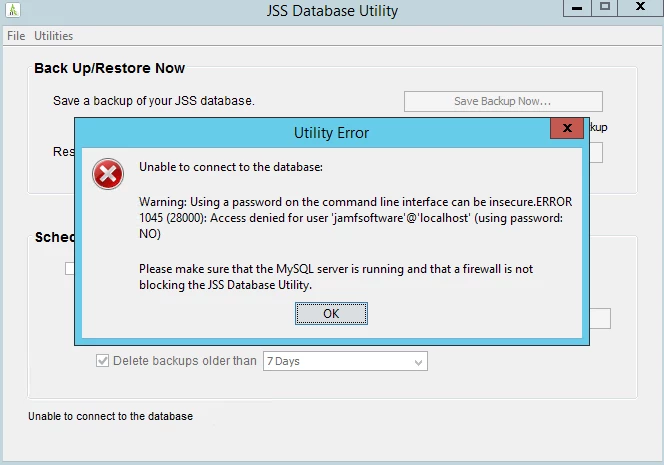664x465 pixels.
Task: Click the JSS Database Utility app icon
Action: click(13, 10)
